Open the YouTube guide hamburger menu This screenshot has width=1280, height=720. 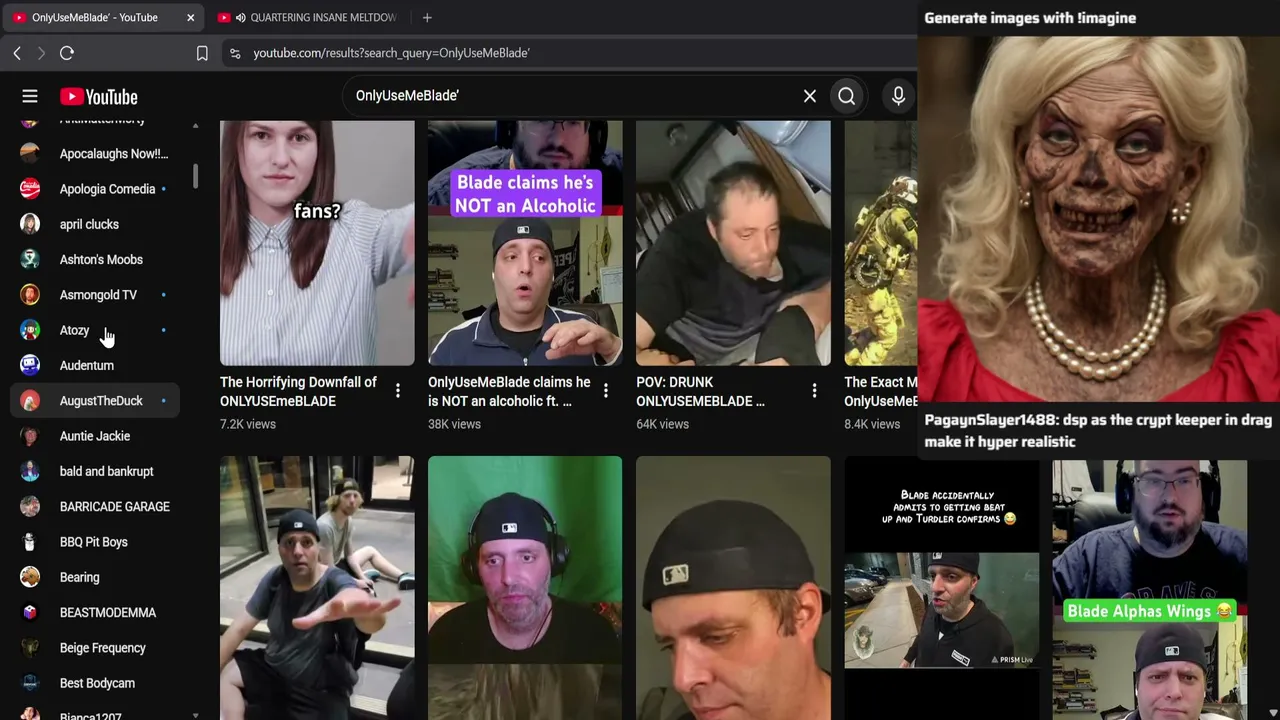point(30,97)
